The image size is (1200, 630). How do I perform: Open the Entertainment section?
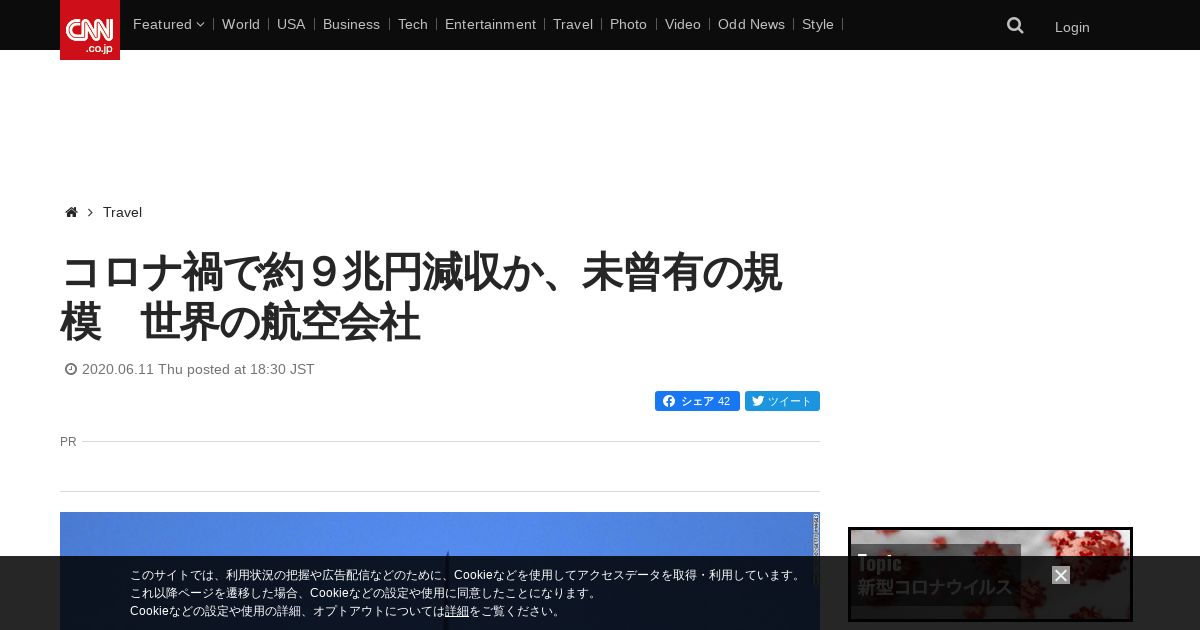click(490, 24)
